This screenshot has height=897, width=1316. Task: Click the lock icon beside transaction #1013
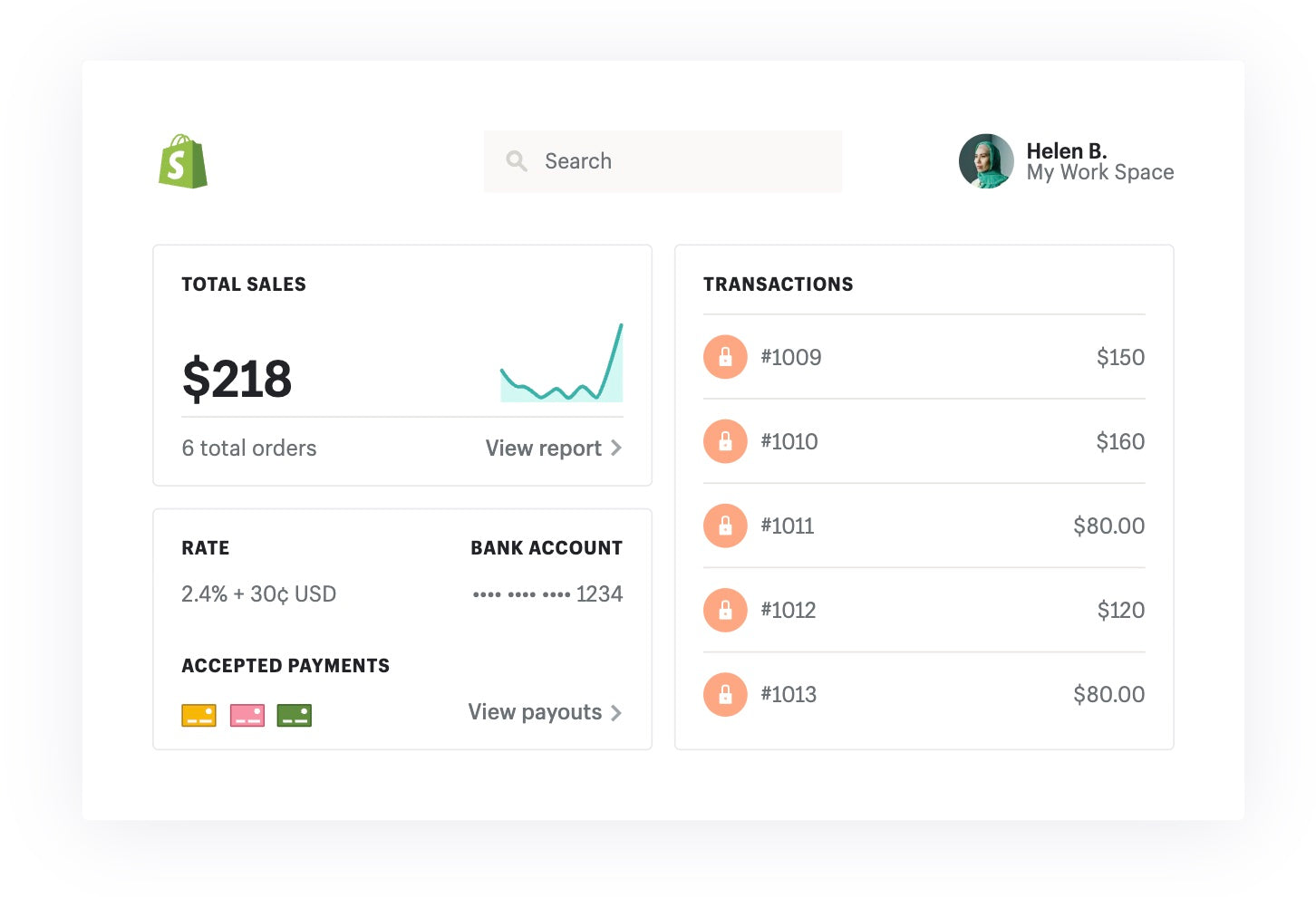point(725,694)
